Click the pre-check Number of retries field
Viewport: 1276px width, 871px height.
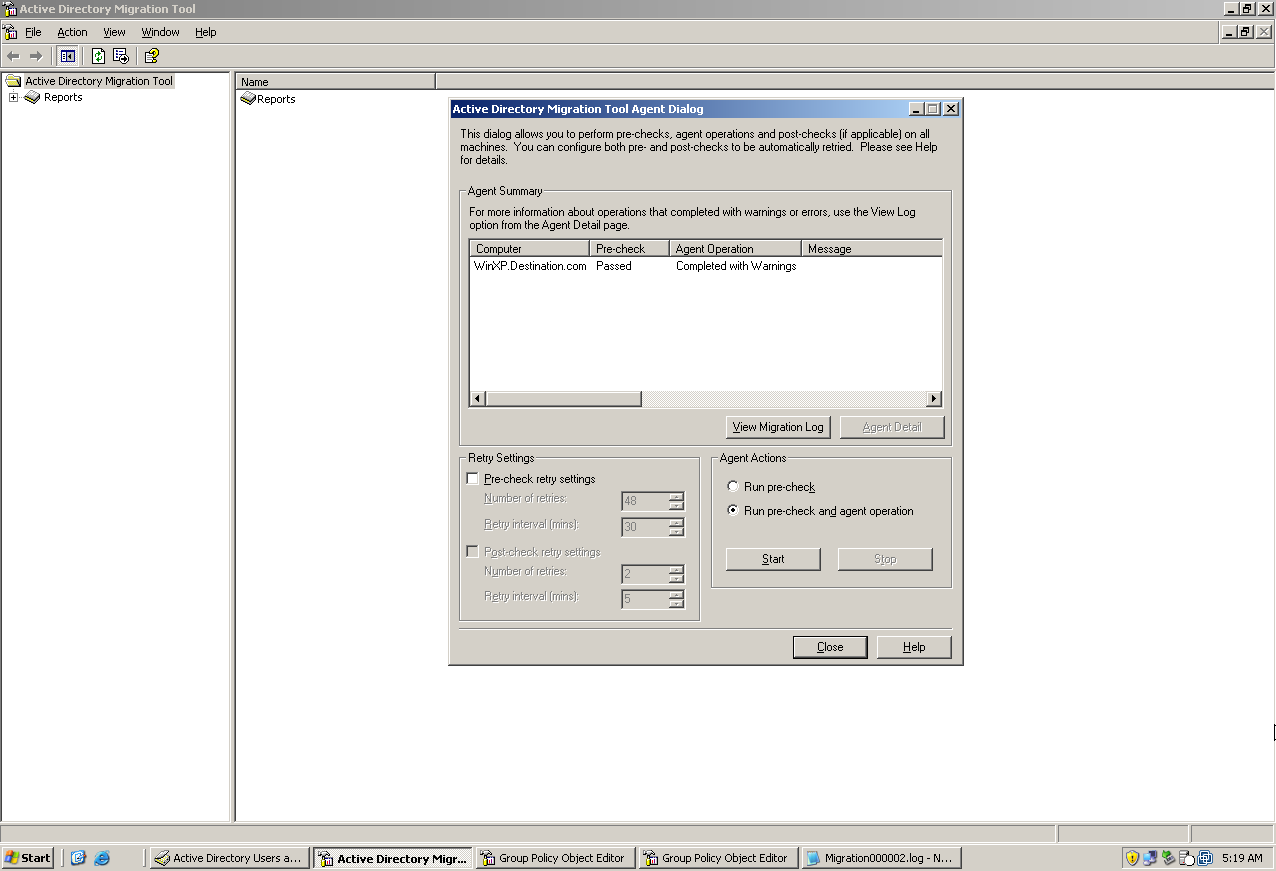click(645, 501)
